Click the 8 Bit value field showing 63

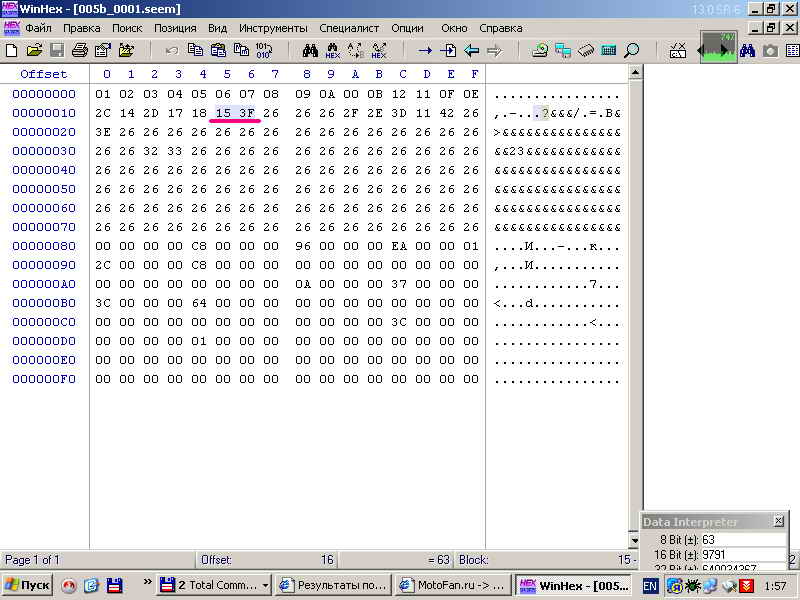[x=743, y=540]
